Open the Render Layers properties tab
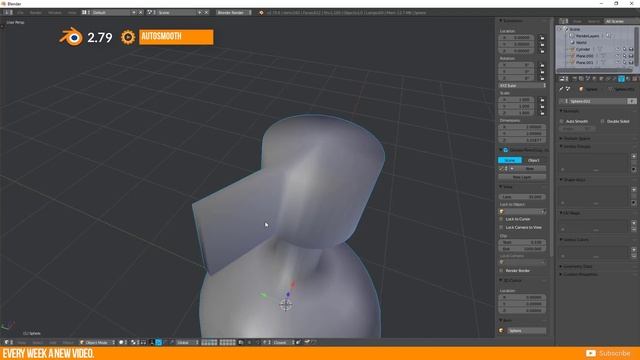Image resolution: width=640 pixels, height=360 pixels. click(x=581, y=78)
